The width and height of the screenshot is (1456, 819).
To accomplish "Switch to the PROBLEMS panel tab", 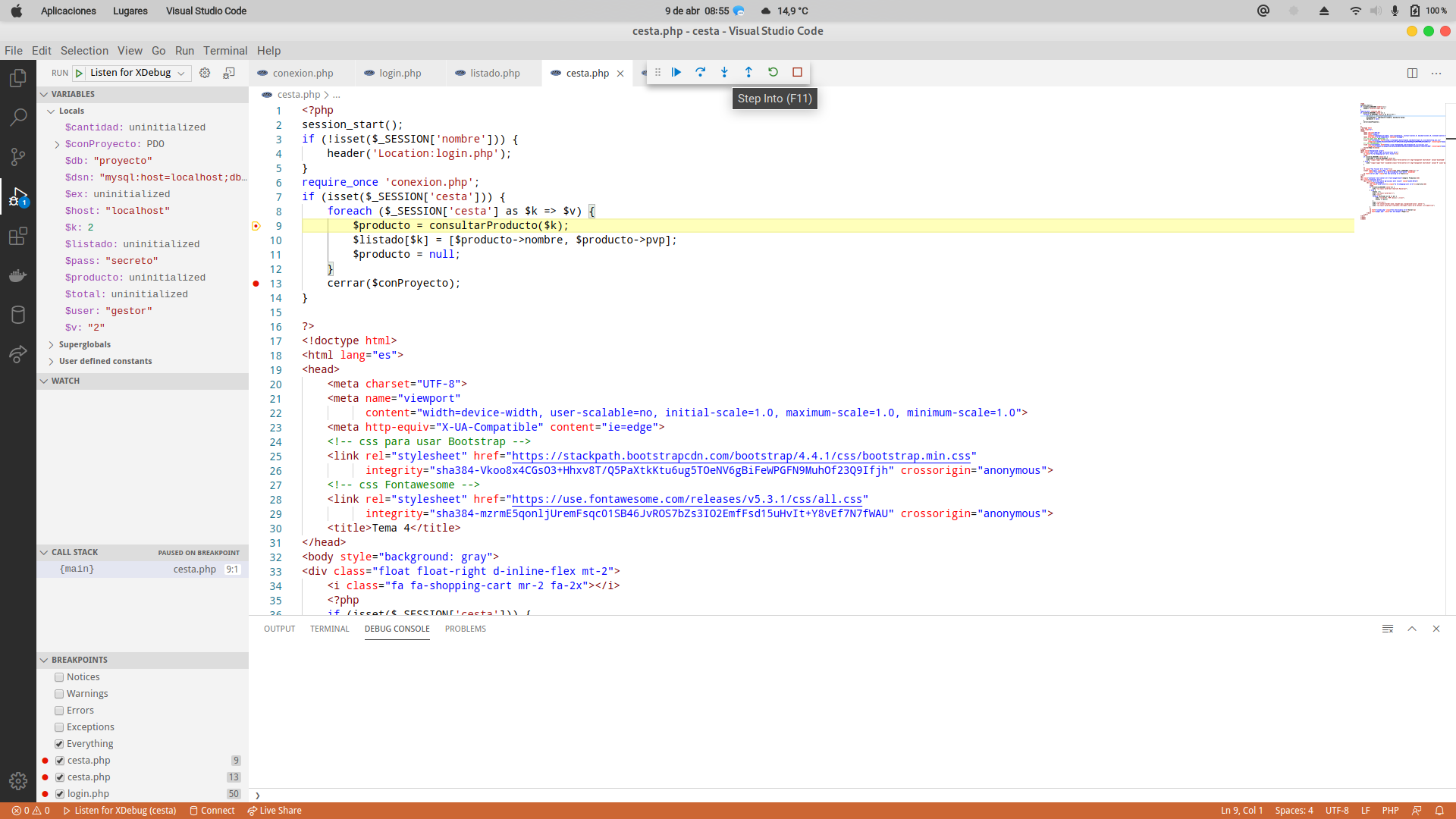I will [466, 629].
